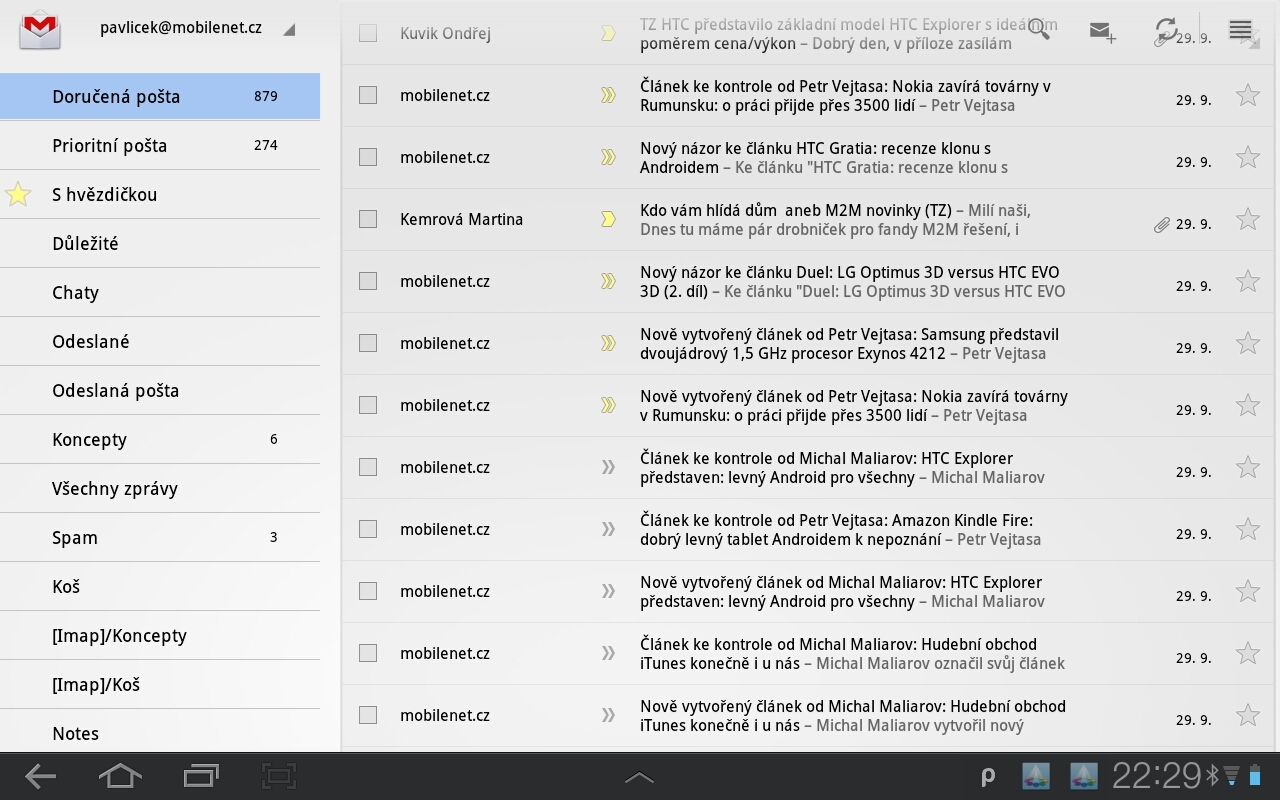The image size is (1280, 800).
Task: Compose new mail with envelope-plus icon
Action: pos(1102,31)
